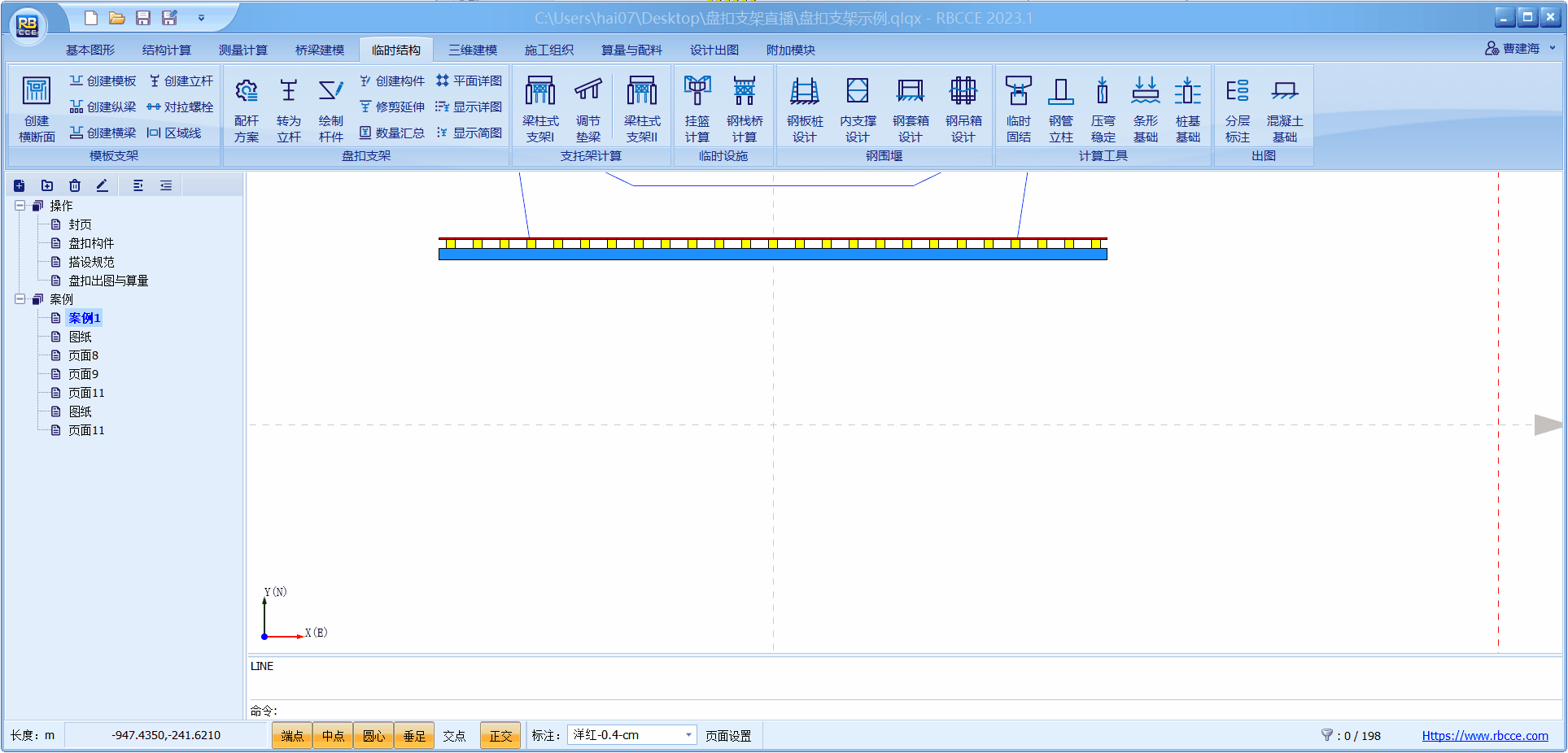The width and height of the screenshot is (1568, 753).
Task: Click the 命令 command input line
Action: pos(895,711)
